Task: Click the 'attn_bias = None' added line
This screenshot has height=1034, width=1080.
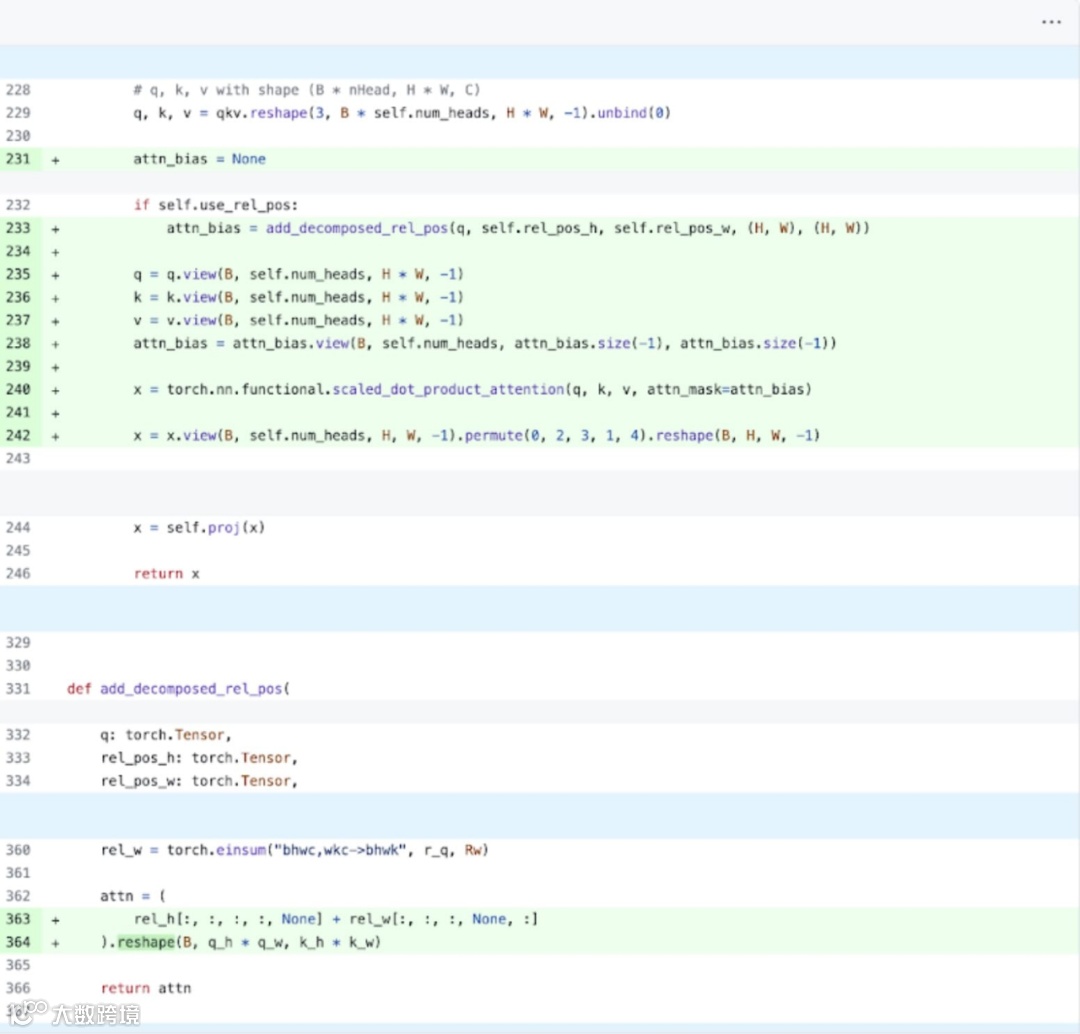Action: click(x=199, y=159)
